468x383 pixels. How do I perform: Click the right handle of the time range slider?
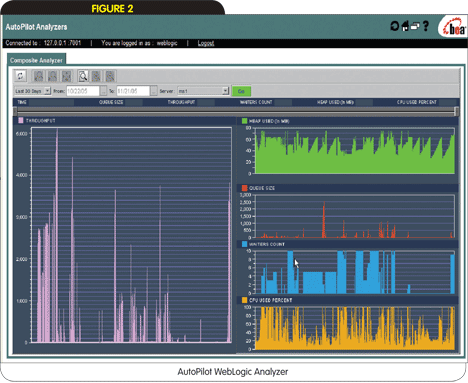[456, 111]
